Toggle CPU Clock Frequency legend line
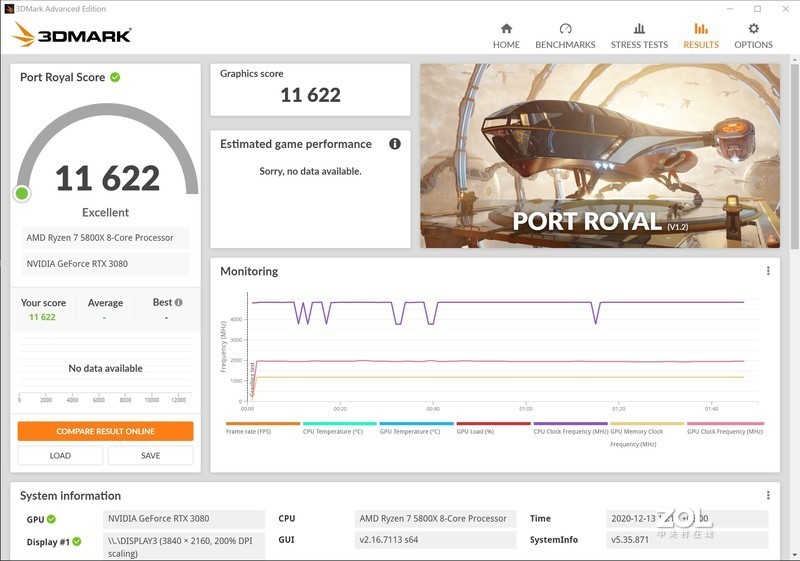This screenshot has height=561, width=800. [570, 428]
